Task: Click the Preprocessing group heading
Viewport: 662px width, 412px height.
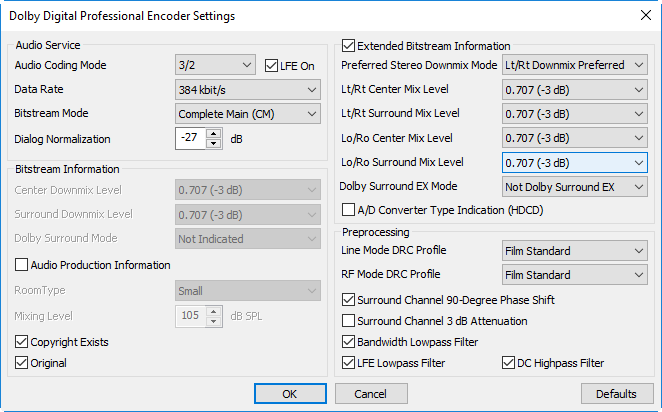Action: tap(376, 232)
